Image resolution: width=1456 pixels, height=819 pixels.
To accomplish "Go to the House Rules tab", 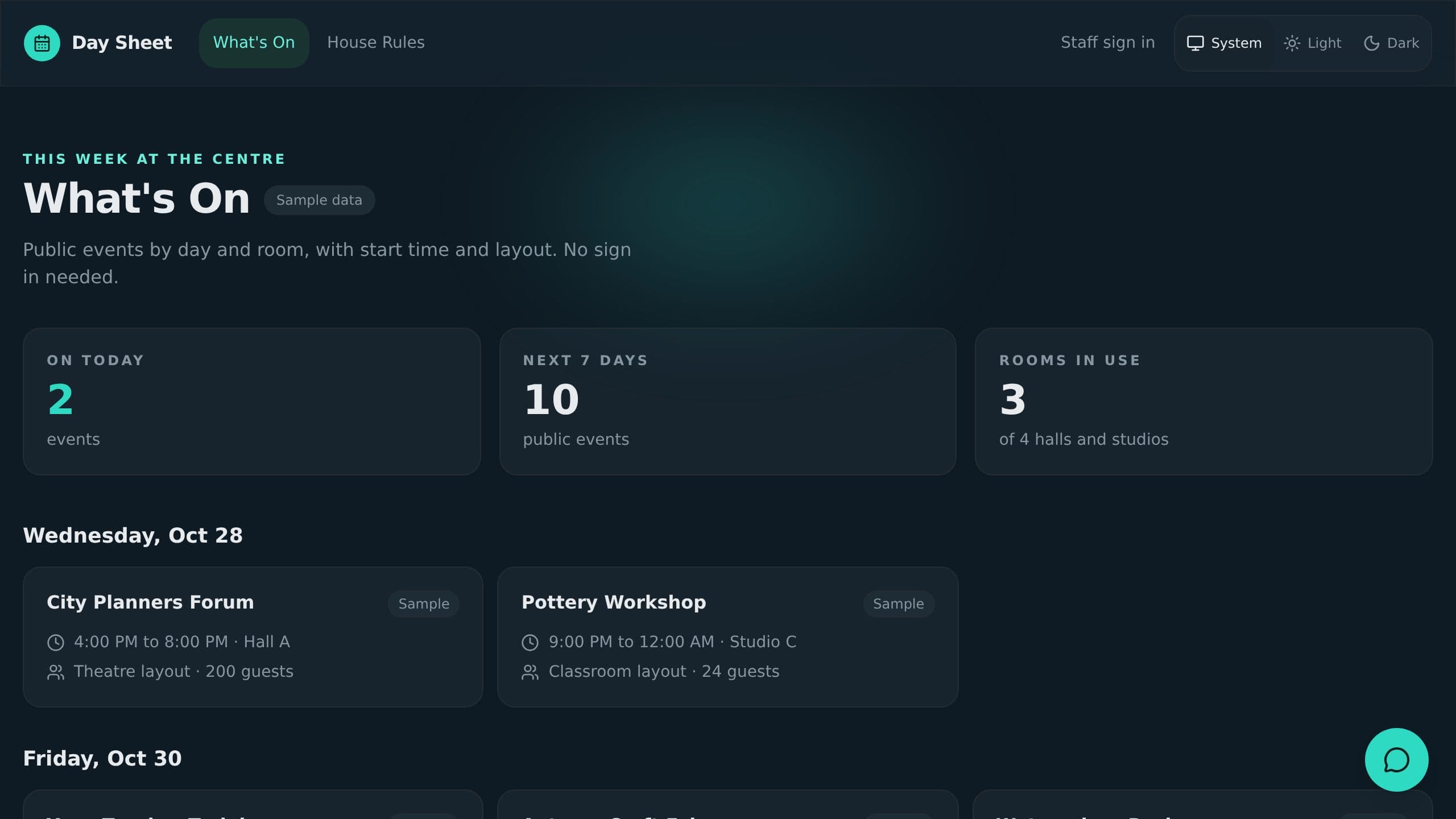I will coord(376,43).
